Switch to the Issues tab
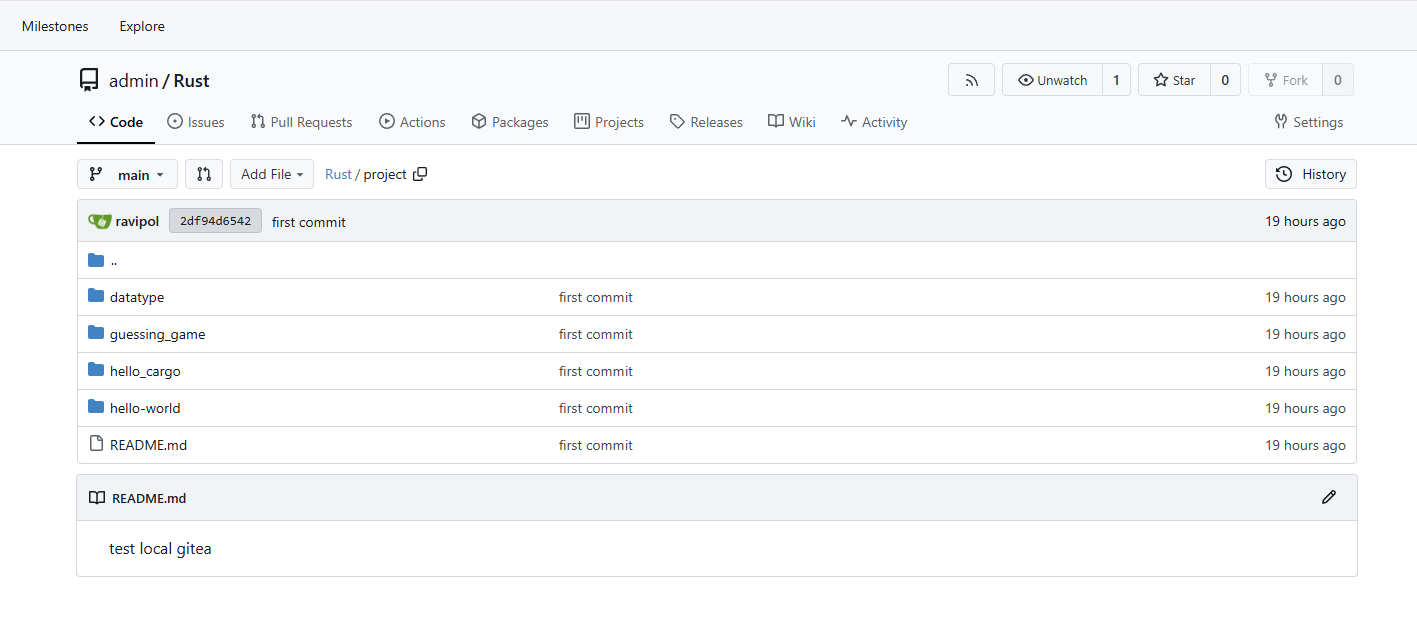Screen dimensions: 1417x620 coord(196,122)
